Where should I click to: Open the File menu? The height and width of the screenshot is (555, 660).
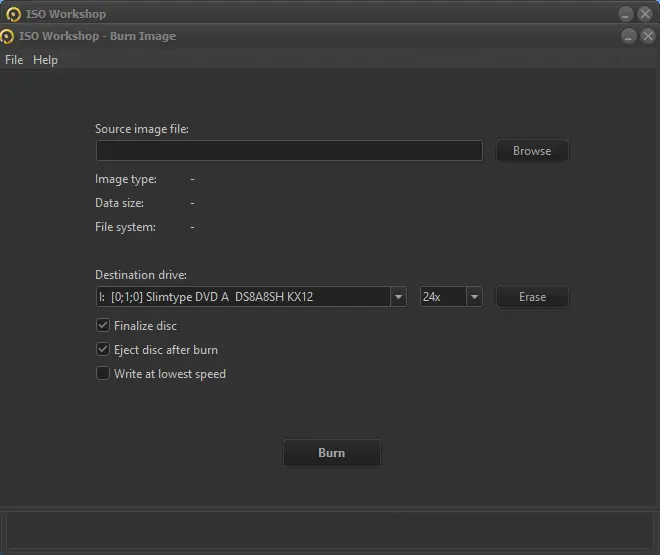[x=14, y=60]
